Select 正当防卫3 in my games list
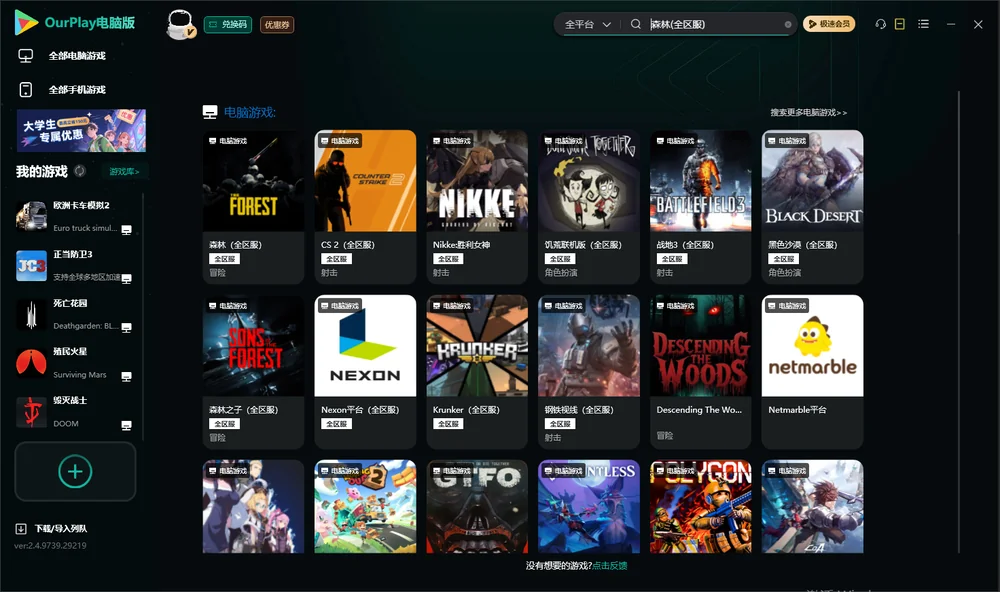This screenshot has height=592, width=1000. tap(73, 265)
